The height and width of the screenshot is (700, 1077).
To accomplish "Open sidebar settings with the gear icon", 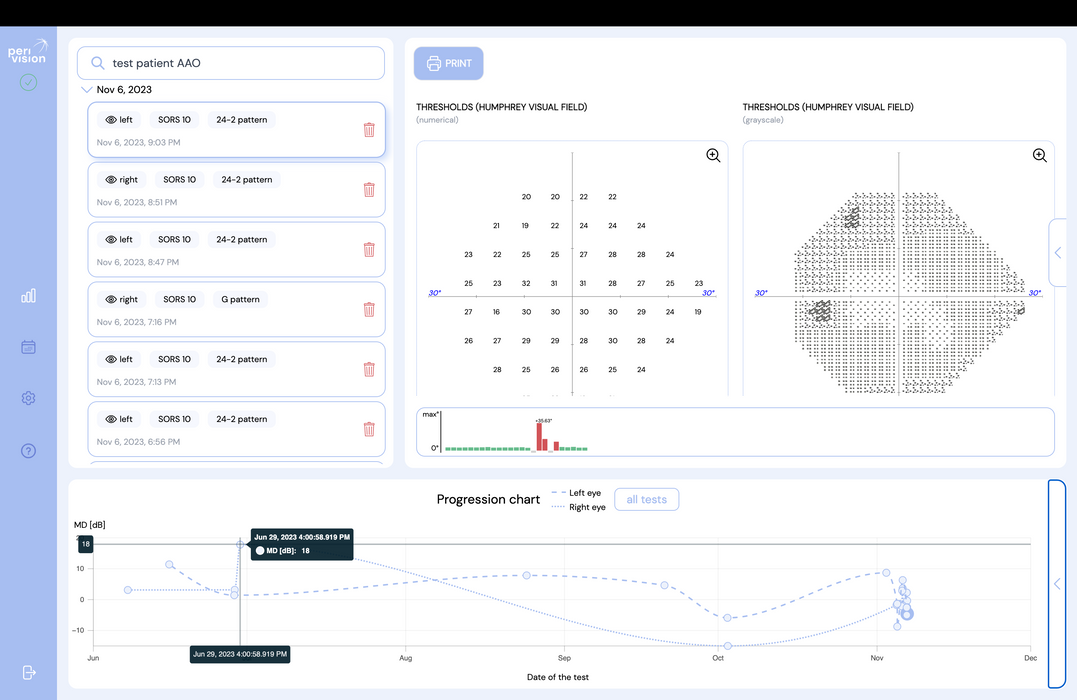I will pyautogui.click(x=28, y=397).
